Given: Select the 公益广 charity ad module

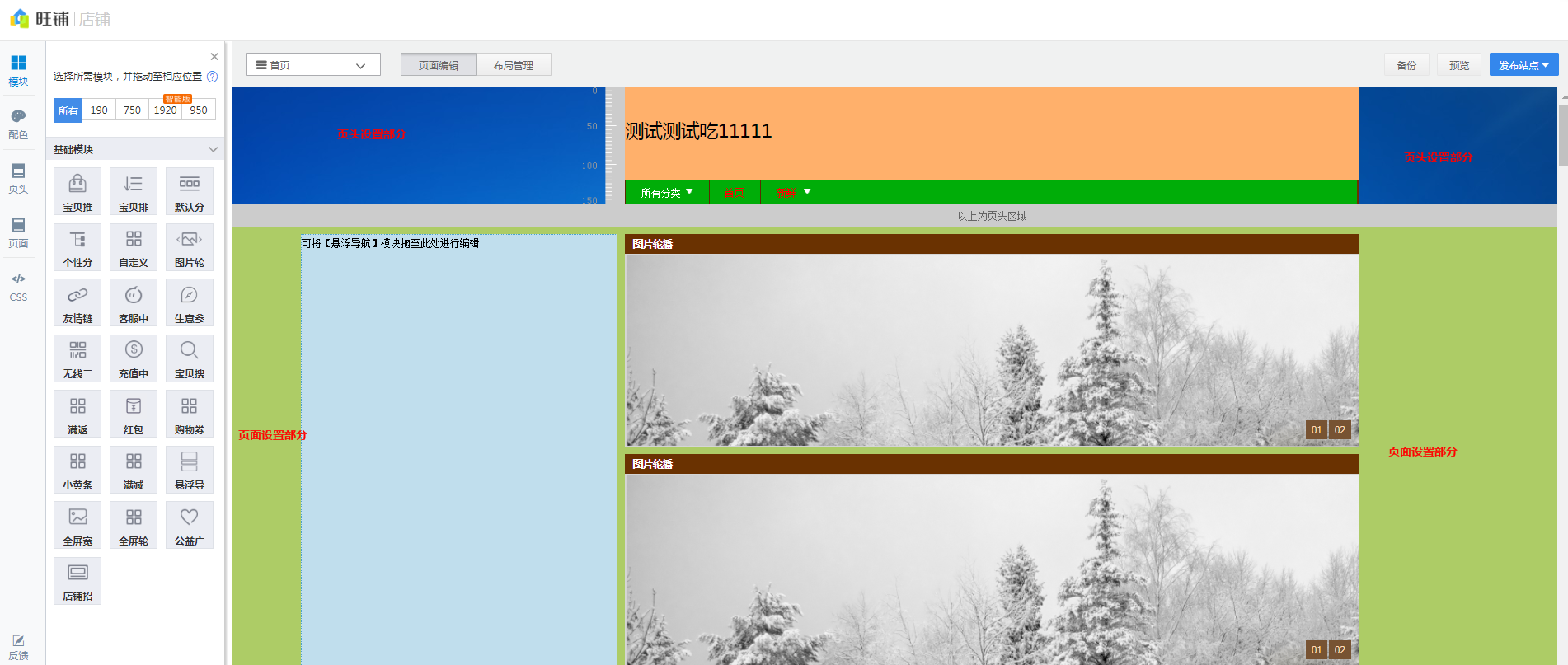Looking at the screenshot, I should coord(190,525).
